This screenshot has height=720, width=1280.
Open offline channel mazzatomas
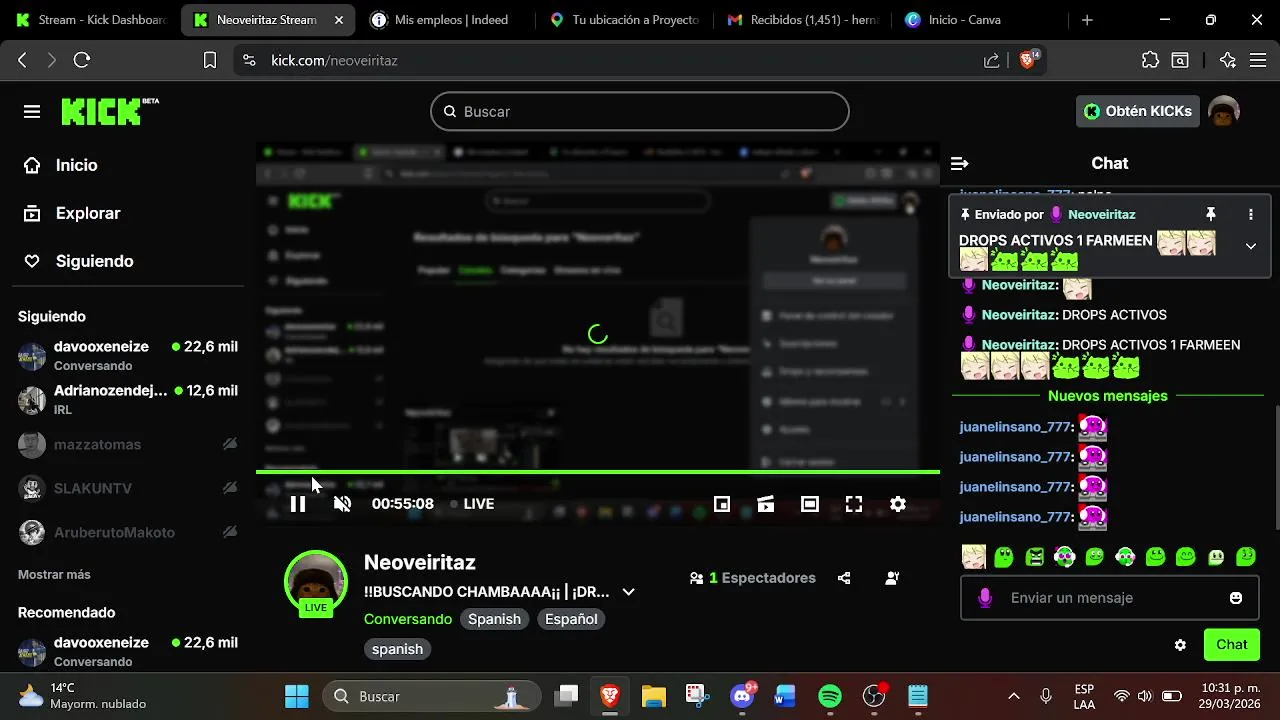tap(128, 444)
